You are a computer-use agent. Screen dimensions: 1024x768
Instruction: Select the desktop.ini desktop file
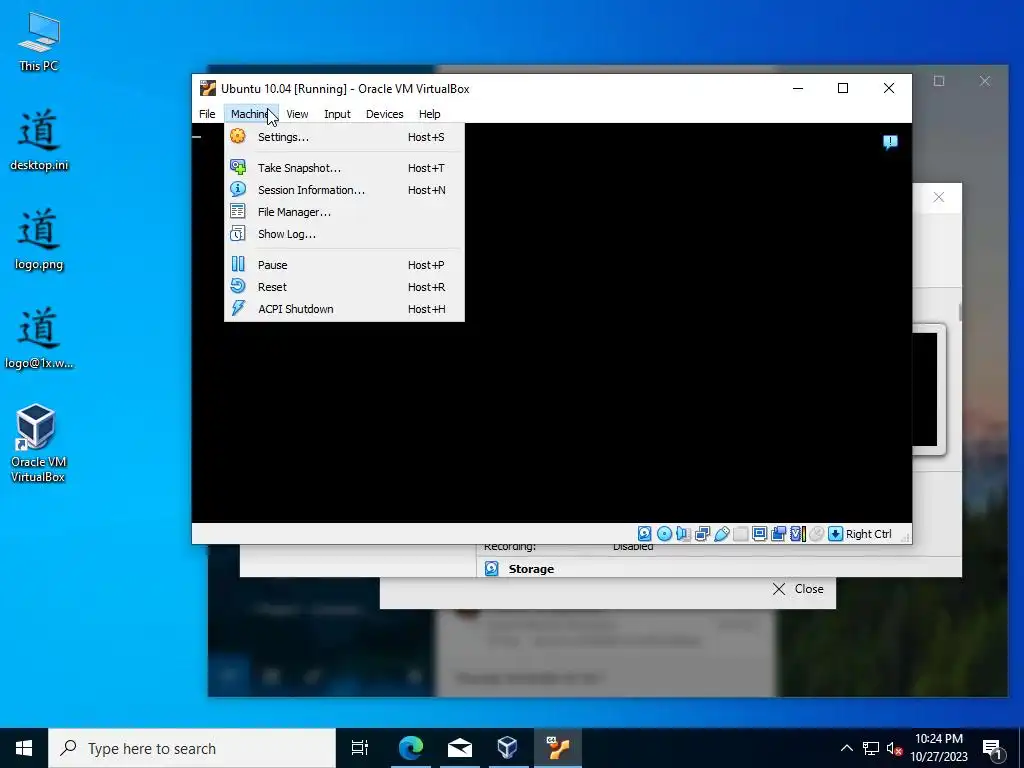[39, 140]
